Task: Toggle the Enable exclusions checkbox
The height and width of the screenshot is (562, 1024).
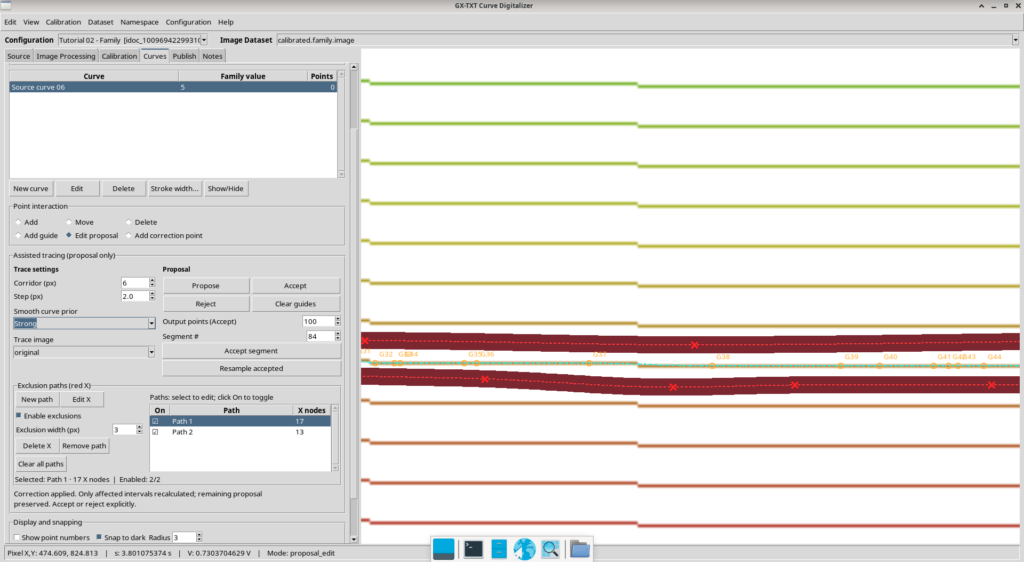Action: [x=18, y=415]
